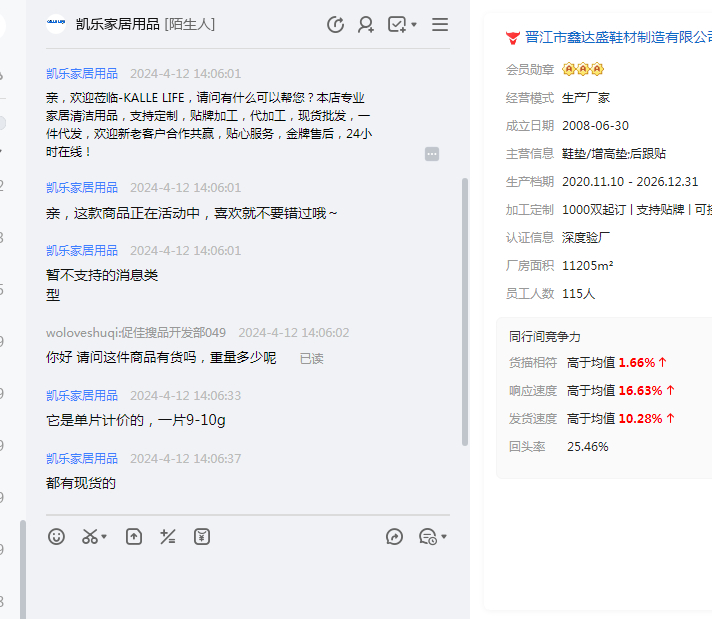Click the member medal badges
This screenshot has height=619, width=712.
pyautogui.click(x=583, y=70)
